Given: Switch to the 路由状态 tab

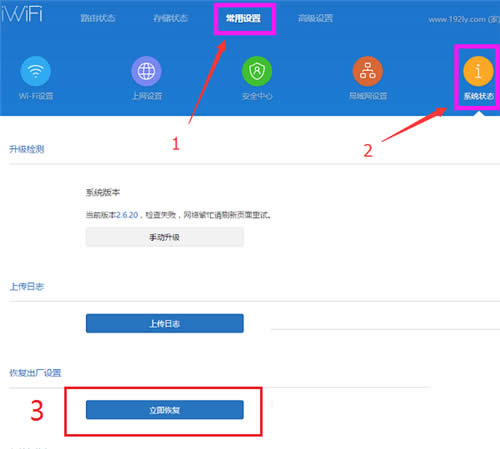Looking at the screenshot, I should [98, 18].
